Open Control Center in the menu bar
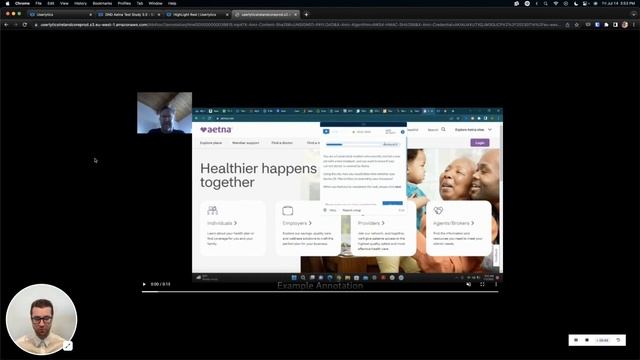 (x=585, y=3)
